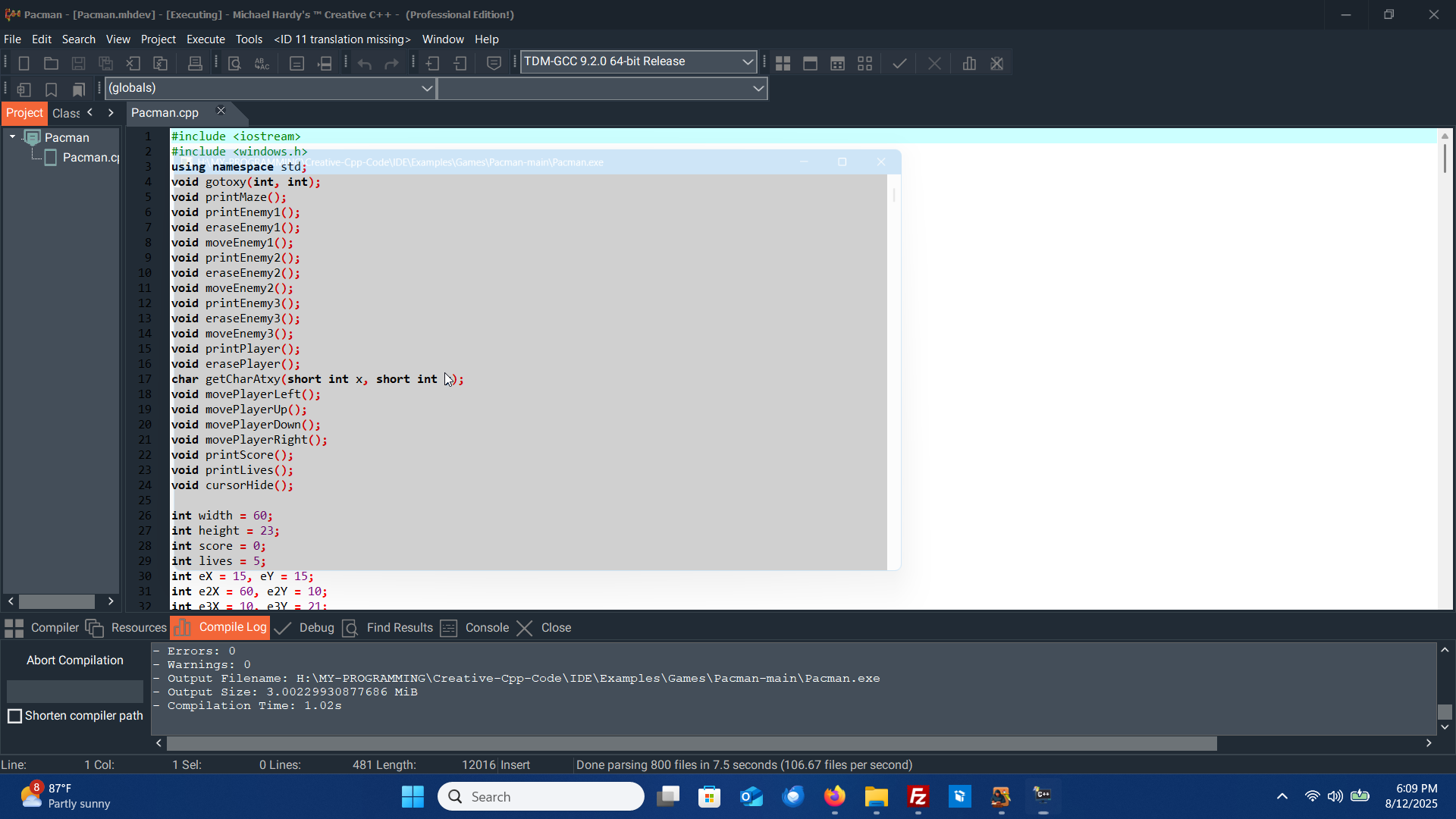The height and width of the screenshot is (819, 1456).
Task: Click the Find and Replace toolbar icon
Action: click(x=262, y=64)
